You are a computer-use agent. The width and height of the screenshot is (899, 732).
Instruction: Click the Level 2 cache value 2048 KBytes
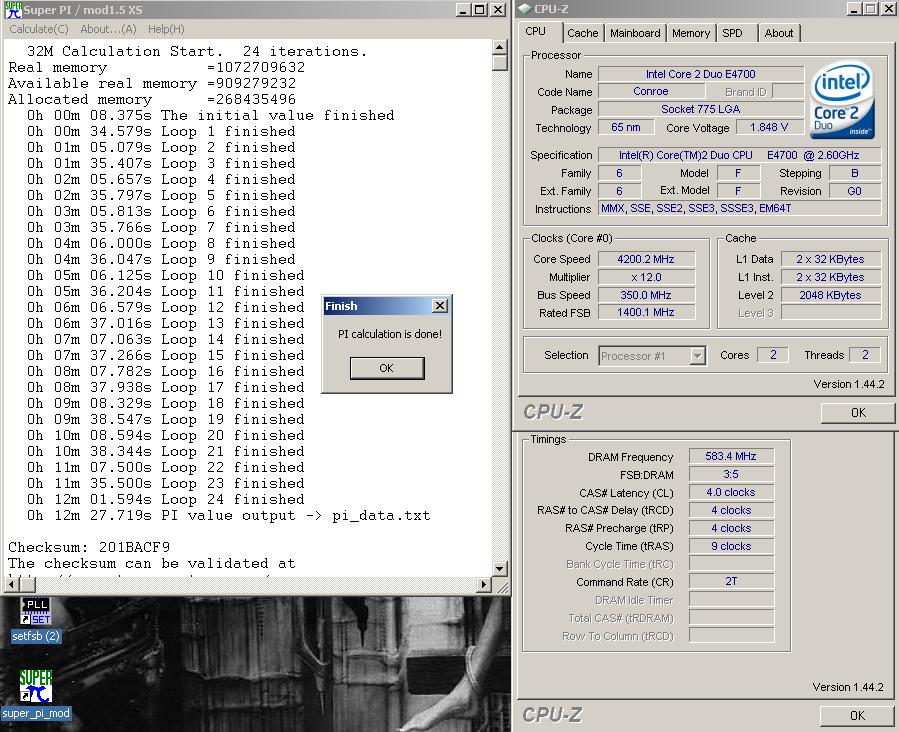point(830,295)
